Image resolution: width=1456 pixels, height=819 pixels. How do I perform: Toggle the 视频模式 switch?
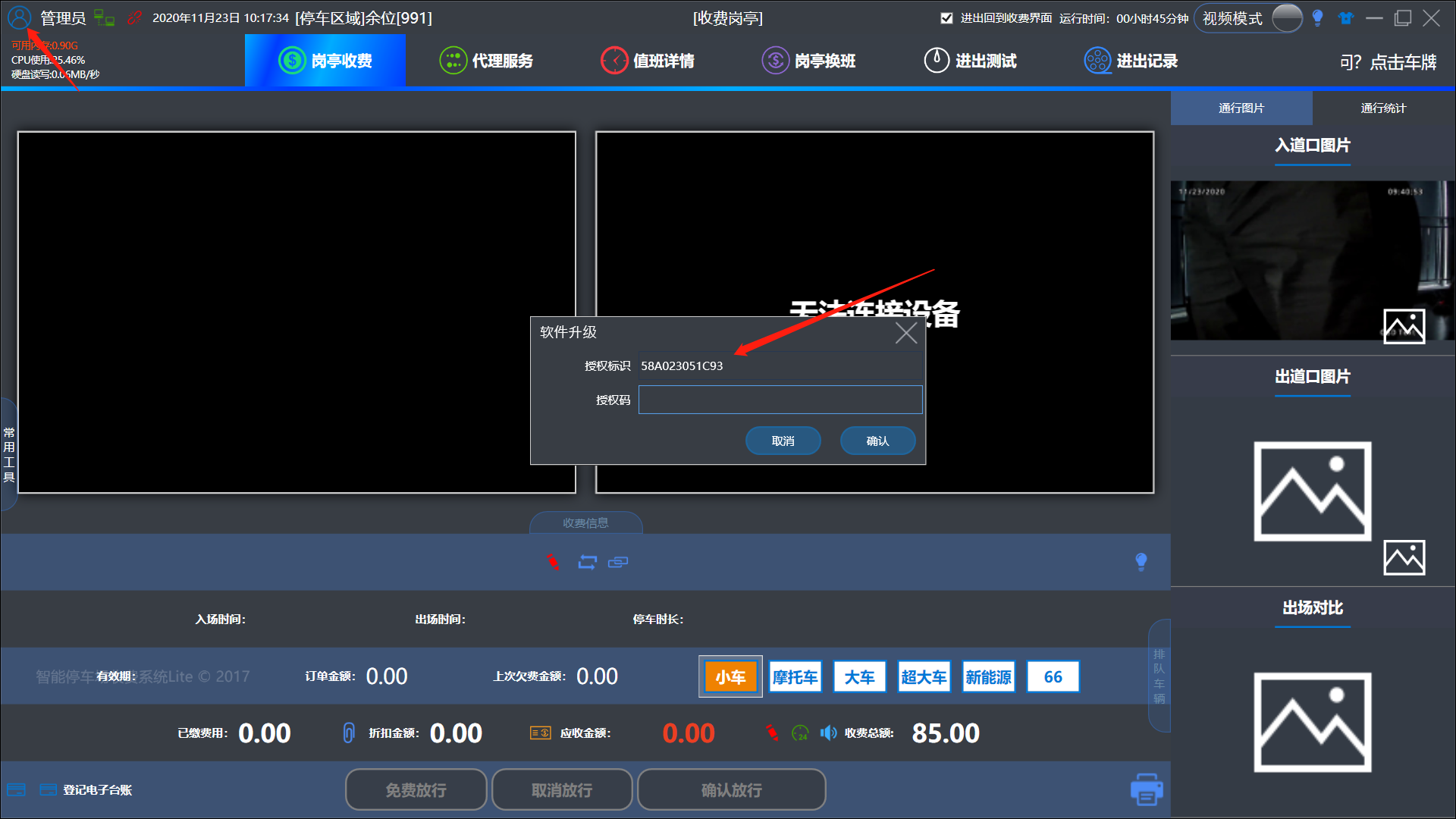coord(1287,18)
